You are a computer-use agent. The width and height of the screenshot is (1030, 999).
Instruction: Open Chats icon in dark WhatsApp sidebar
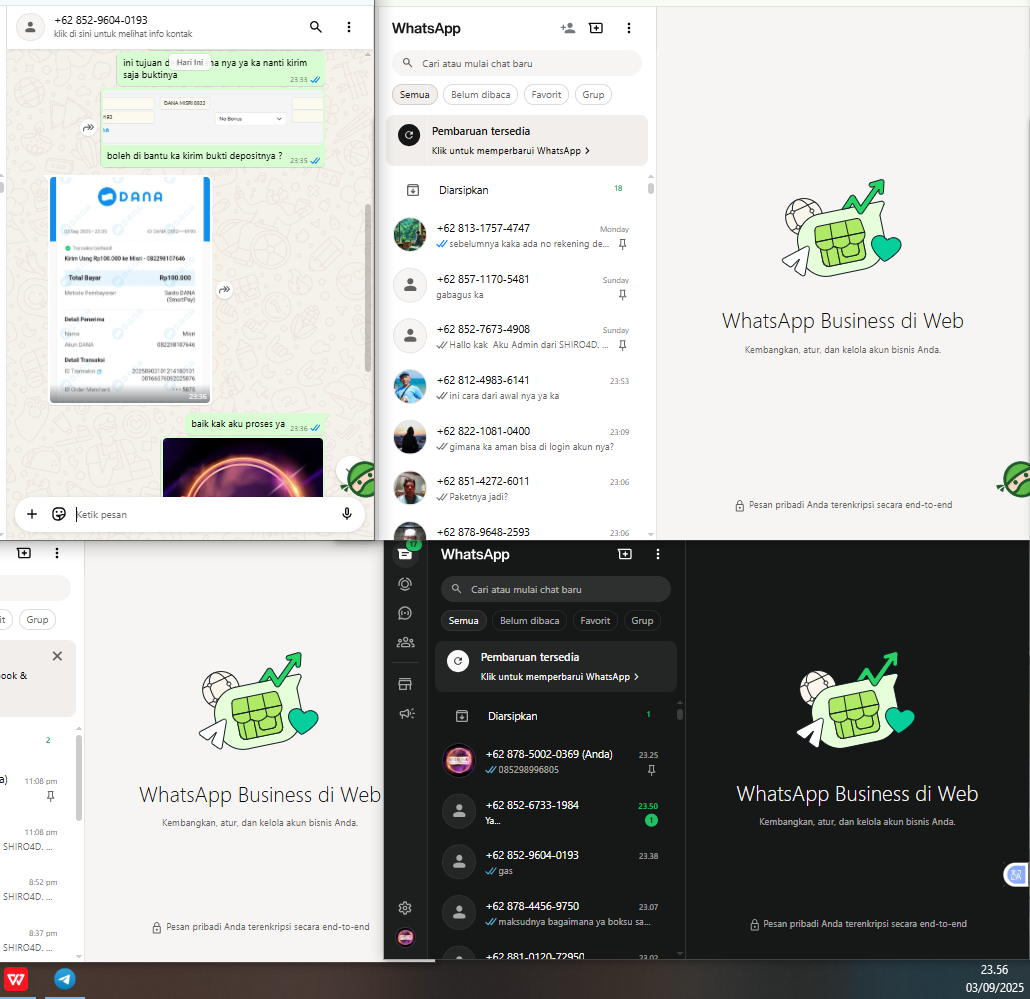[405, 554]
